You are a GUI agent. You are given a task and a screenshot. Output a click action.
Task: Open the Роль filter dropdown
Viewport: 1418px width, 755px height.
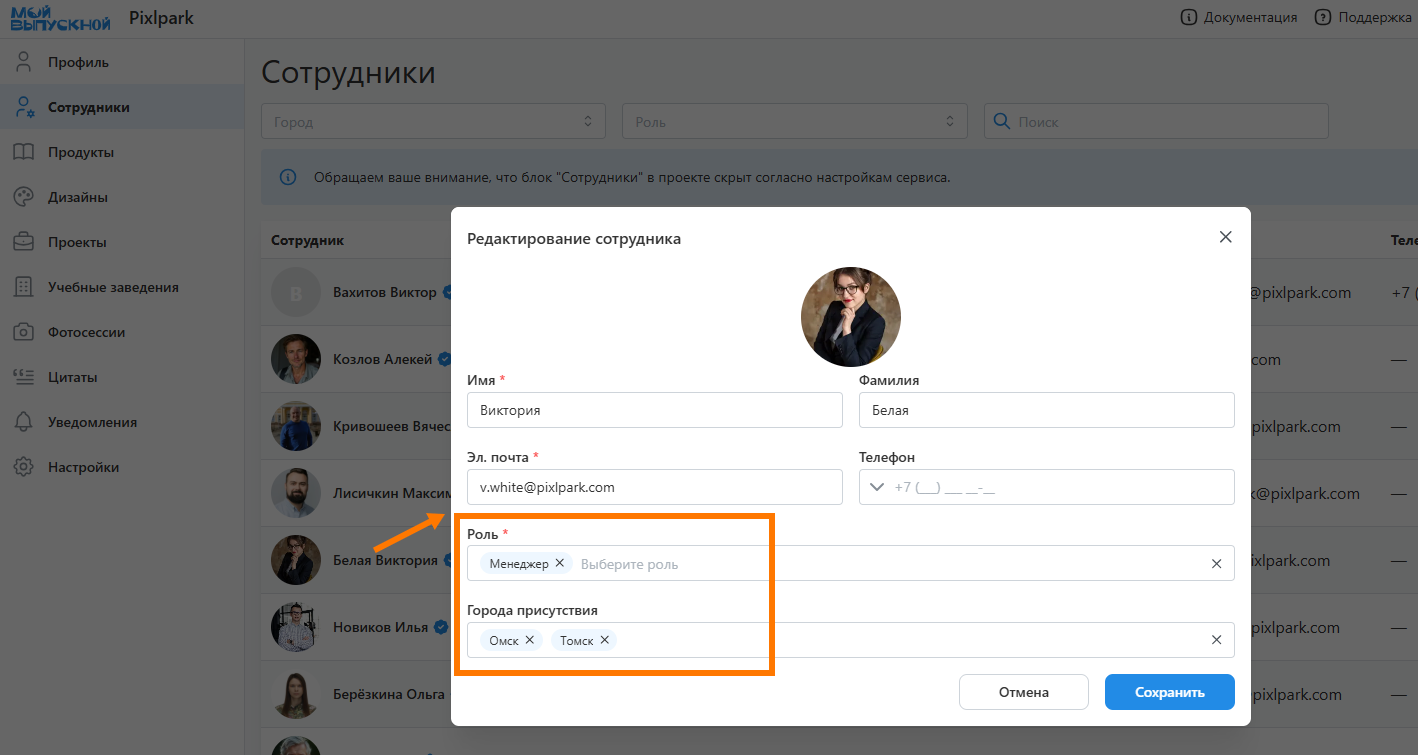(x=794, y=121)
